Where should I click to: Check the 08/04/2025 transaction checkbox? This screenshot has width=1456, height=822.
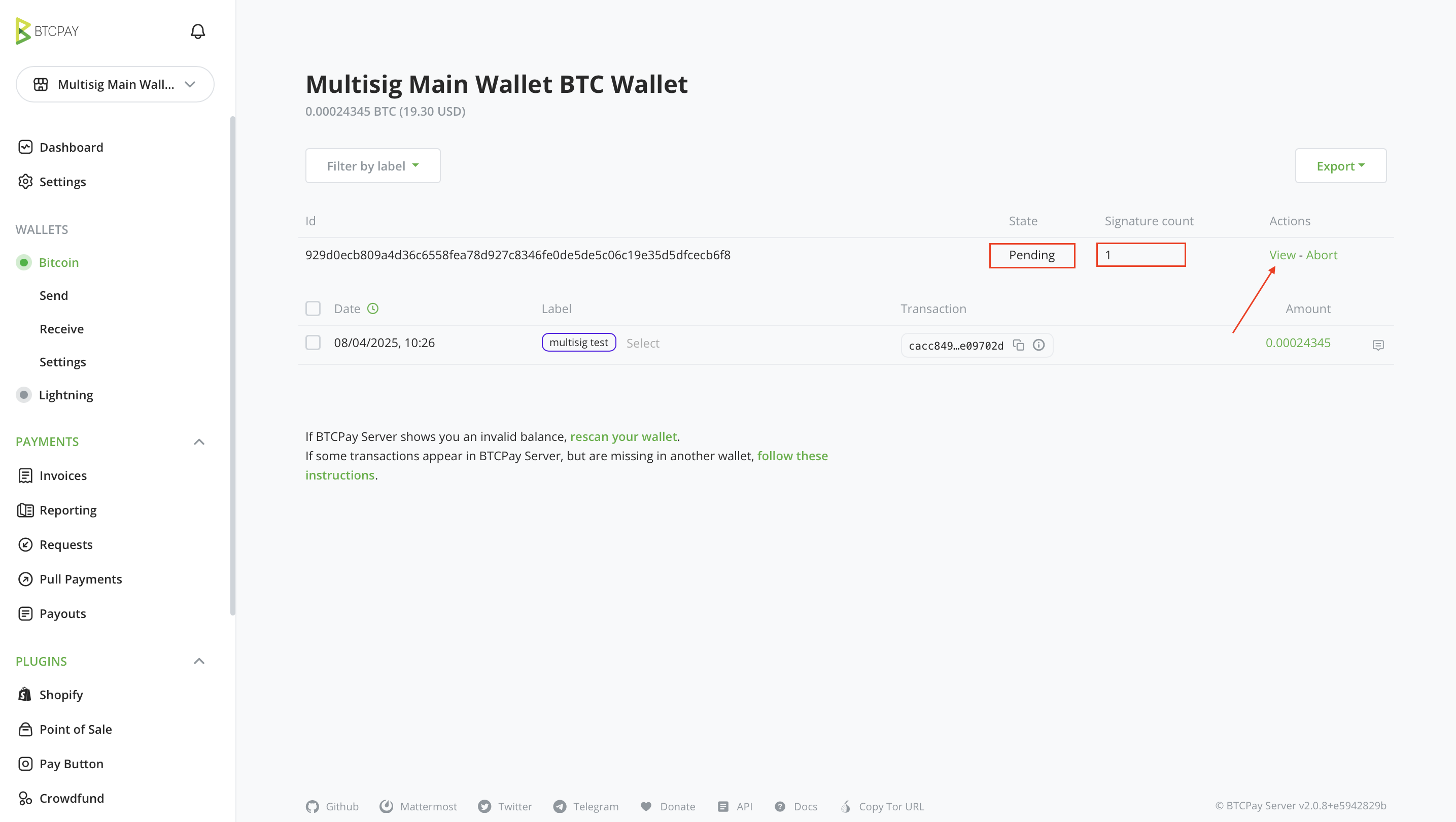[x=313, y=342]
